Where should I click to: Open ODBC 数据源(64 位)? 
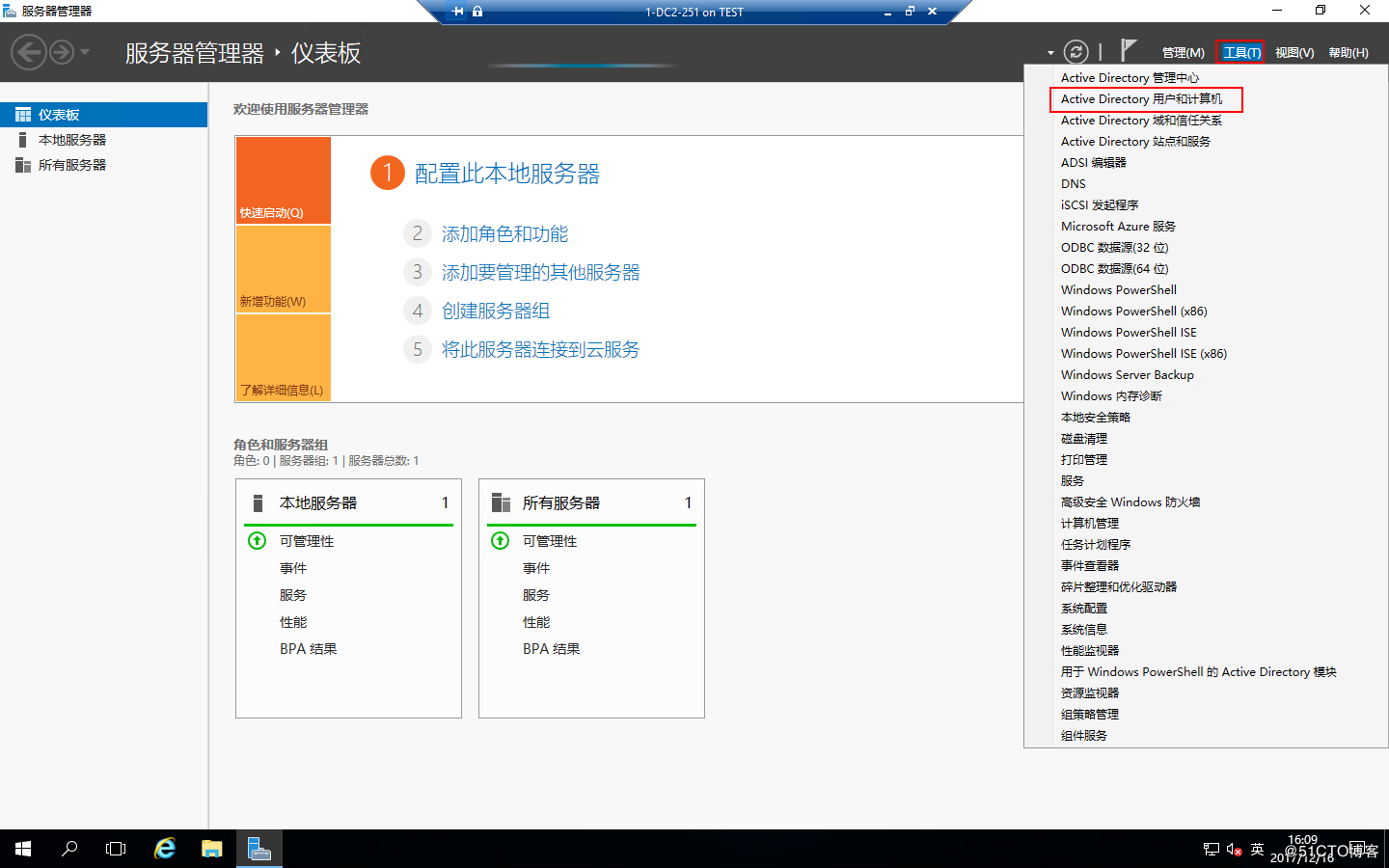pos(1206,269)
